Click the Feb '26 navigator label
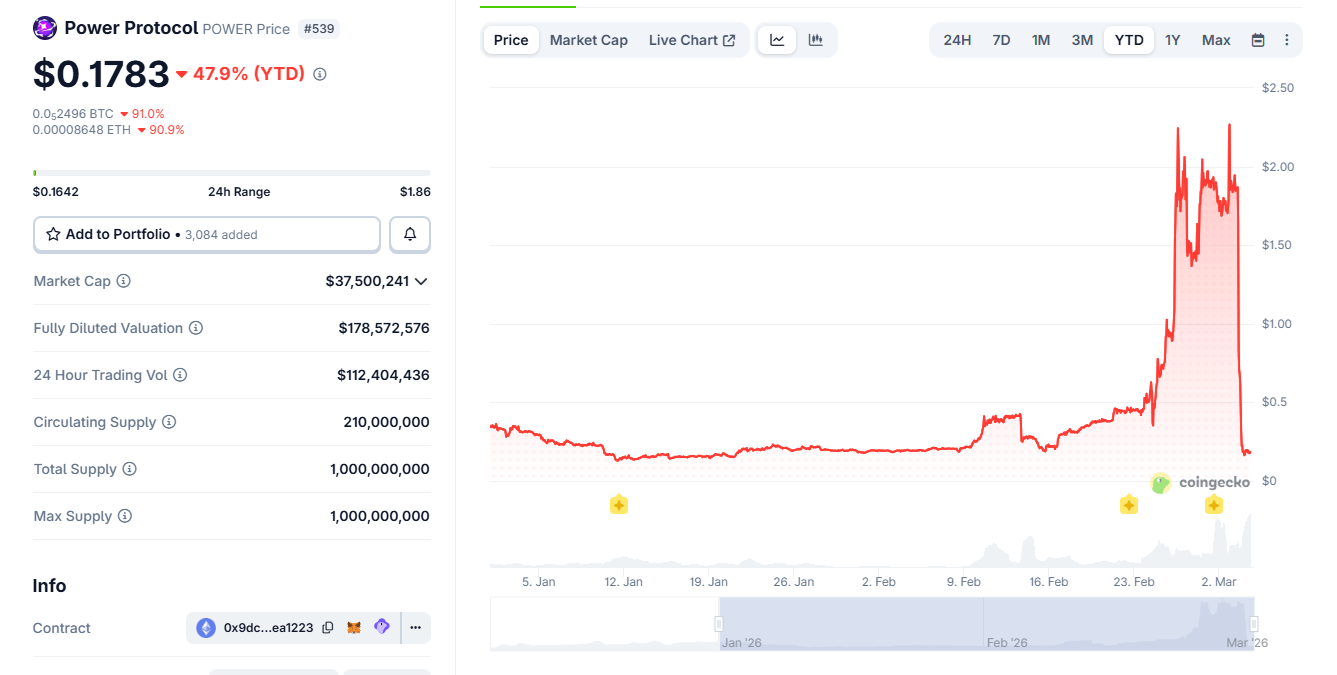1337x675 pixels. coord(1007,642)
